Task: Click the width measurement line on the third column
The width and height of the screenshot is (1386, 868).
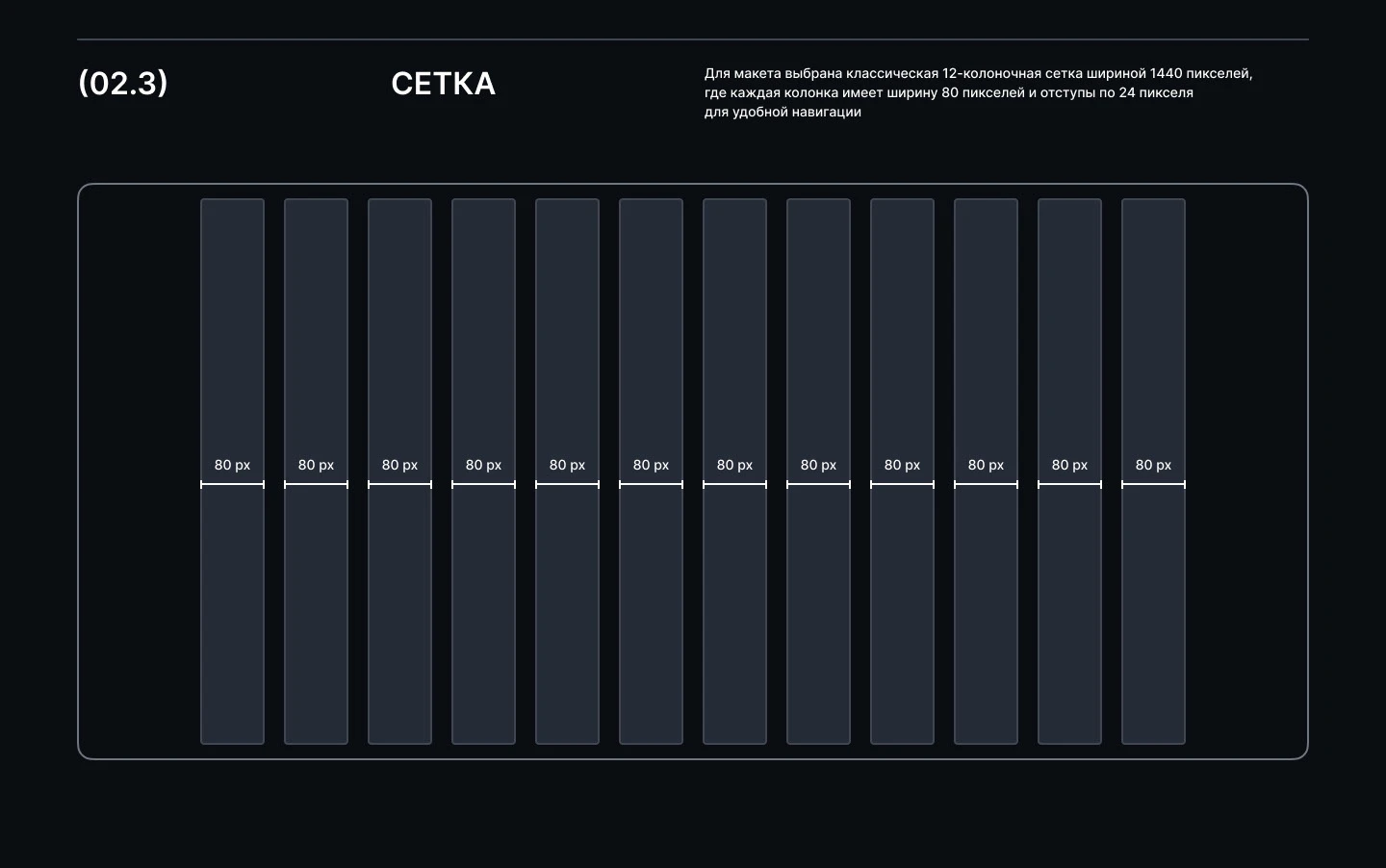Action: tap(399, 484)
